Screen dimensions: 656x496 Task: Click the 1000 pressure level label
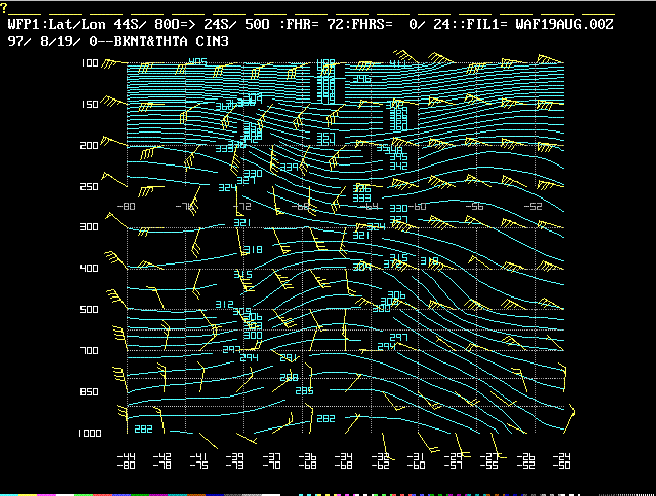coord(90,434)
